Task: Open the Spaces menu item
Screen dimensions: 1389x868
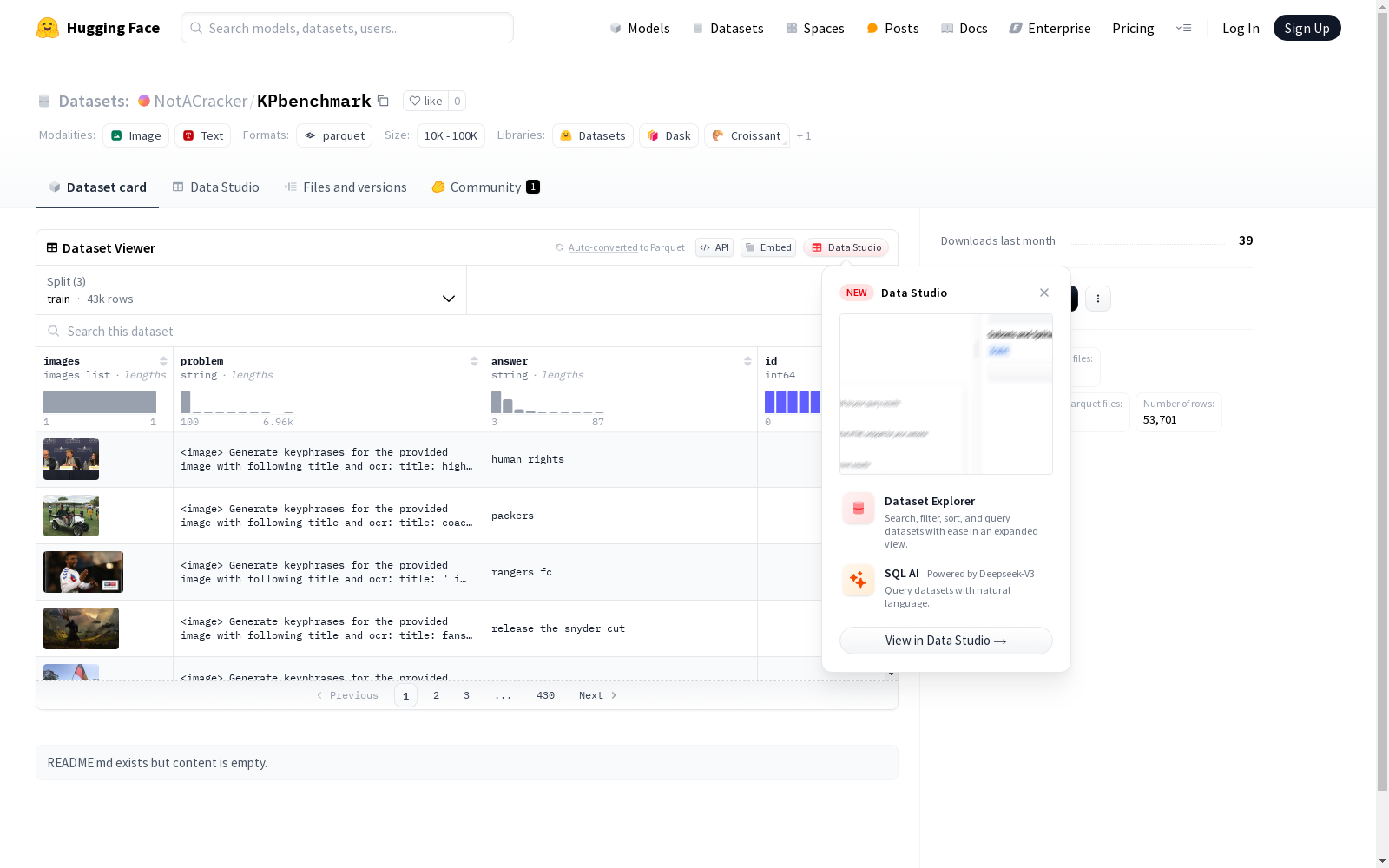Action: [x=815, y=28]
